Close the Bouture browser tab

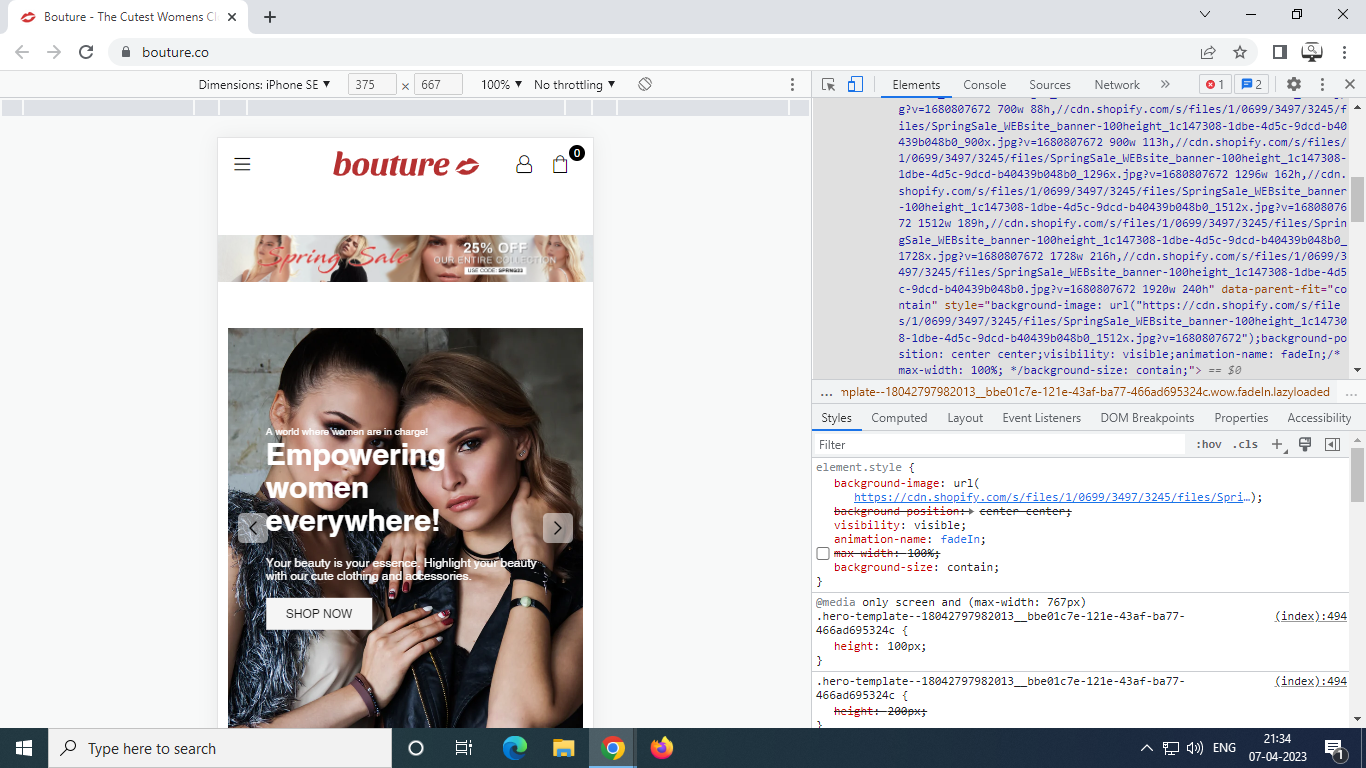point(232,17)
